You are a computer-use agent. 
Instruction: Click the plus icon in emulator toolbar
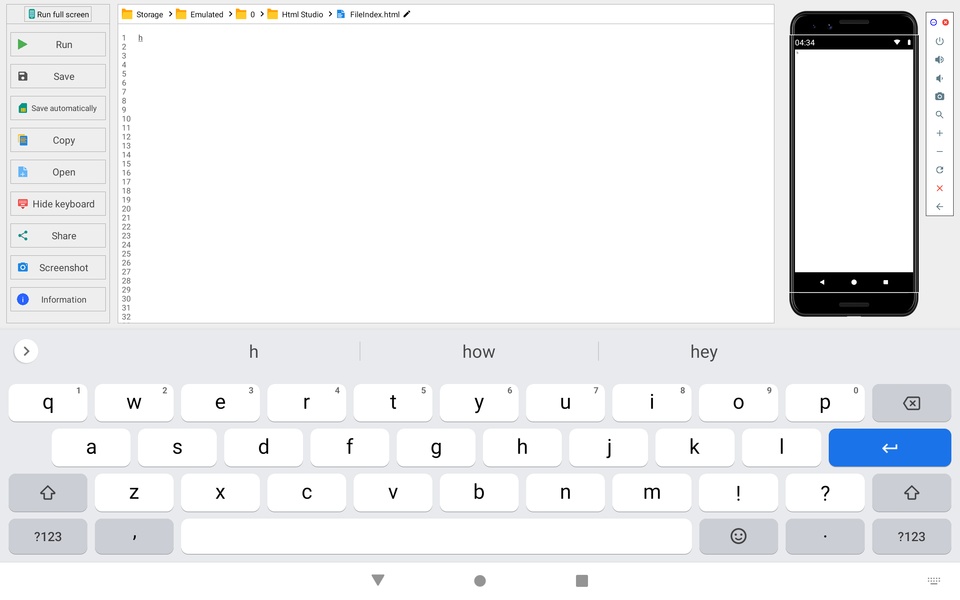[939, 133]
